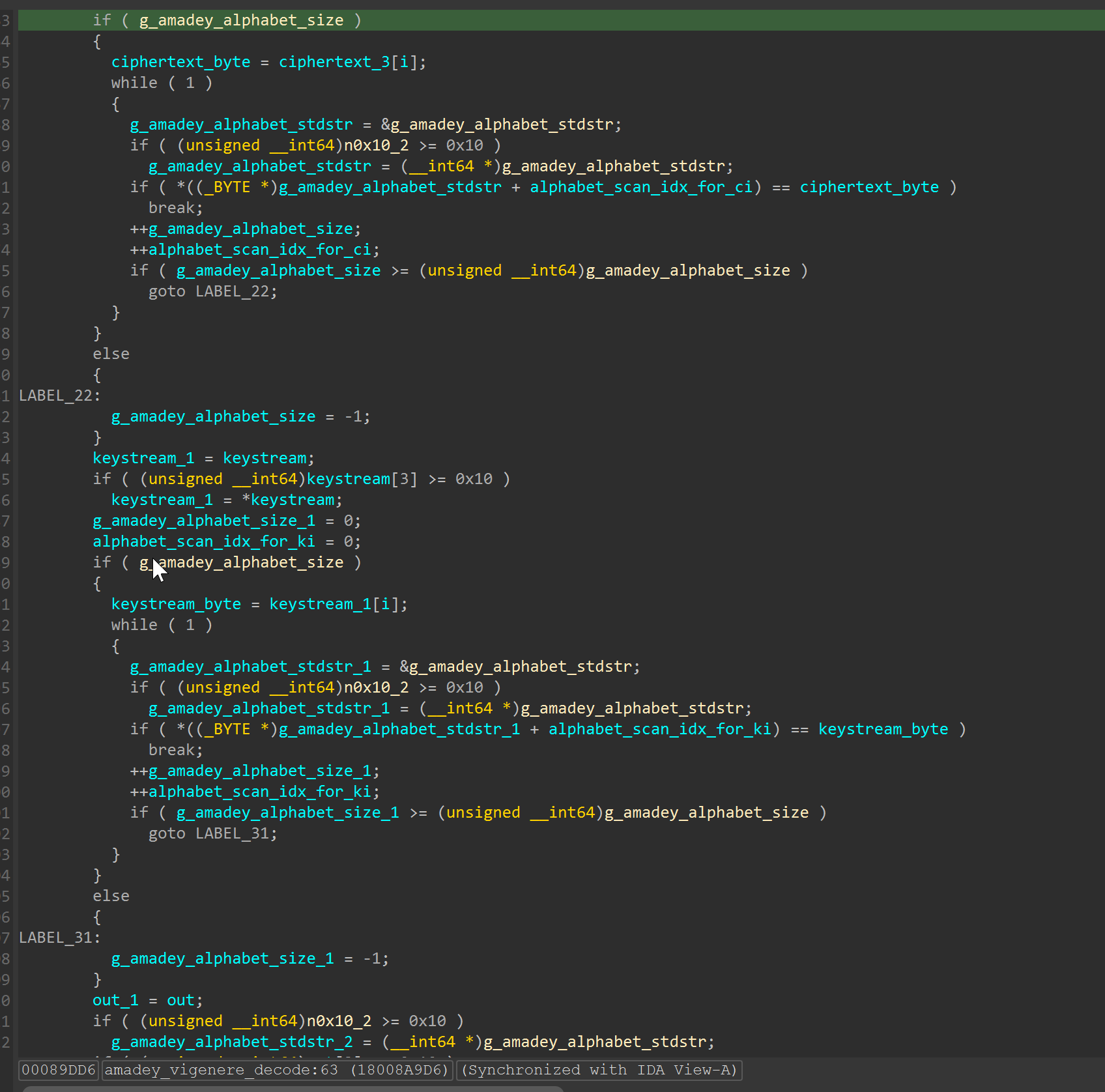Click the '00089DD6' offset in the status bar
Screen dimensions: 1105x1092
[59, 1070]
